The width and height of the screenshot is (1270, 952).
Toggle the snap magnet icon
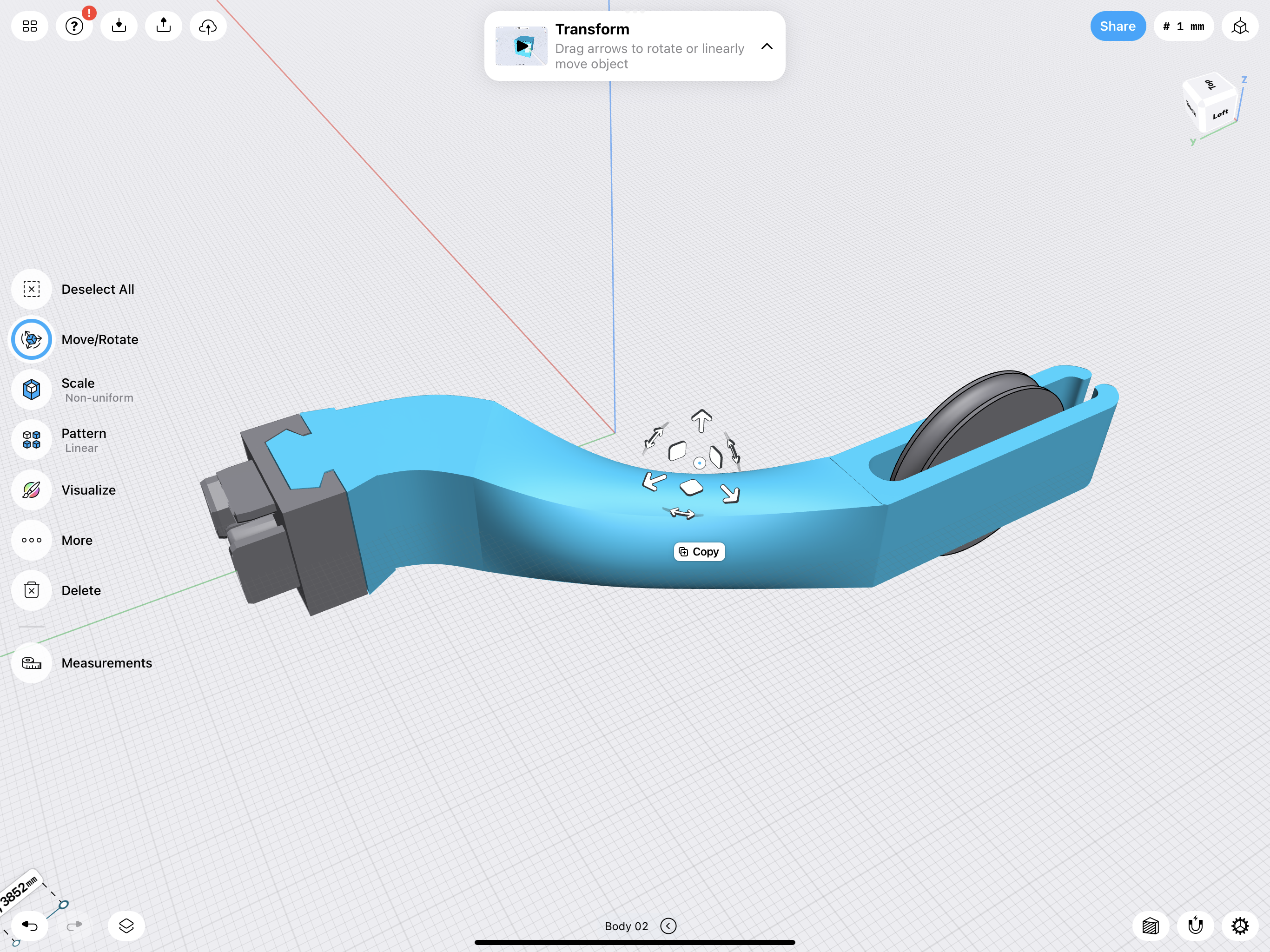1195,926
